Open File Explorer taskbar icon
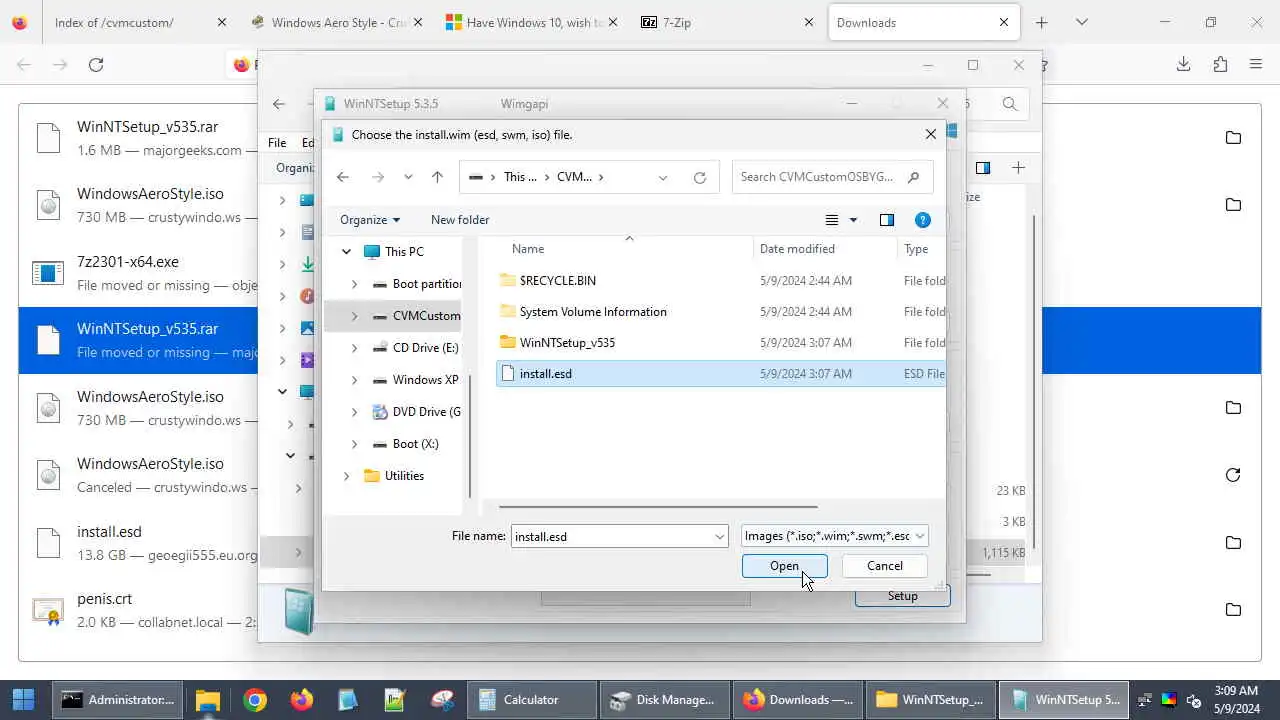The height and width of the screenshot is (720, 1280). (x=207, y=700)
